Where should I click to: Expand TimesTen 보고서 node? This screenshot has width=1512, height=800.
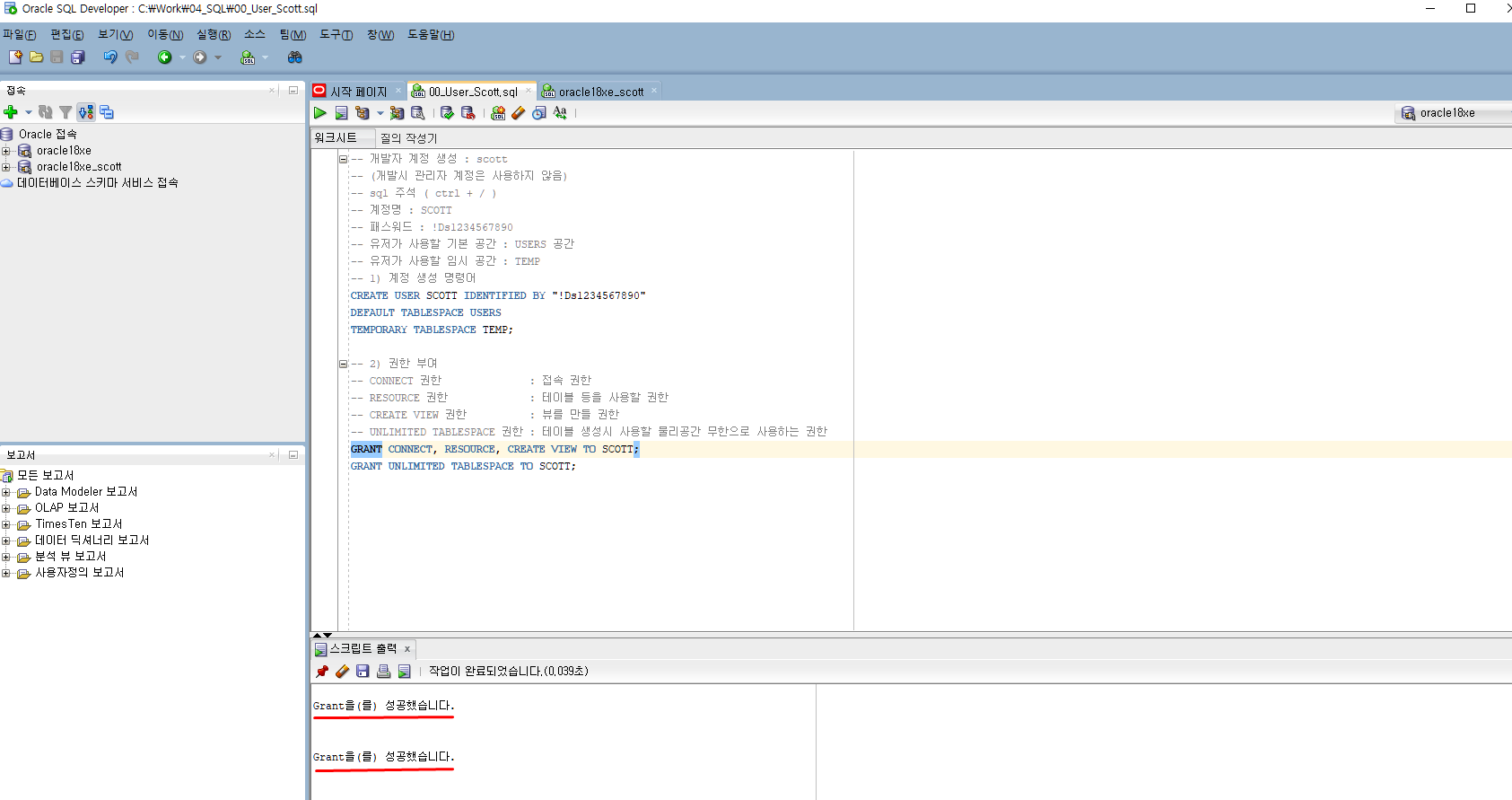tap(6, 524)
